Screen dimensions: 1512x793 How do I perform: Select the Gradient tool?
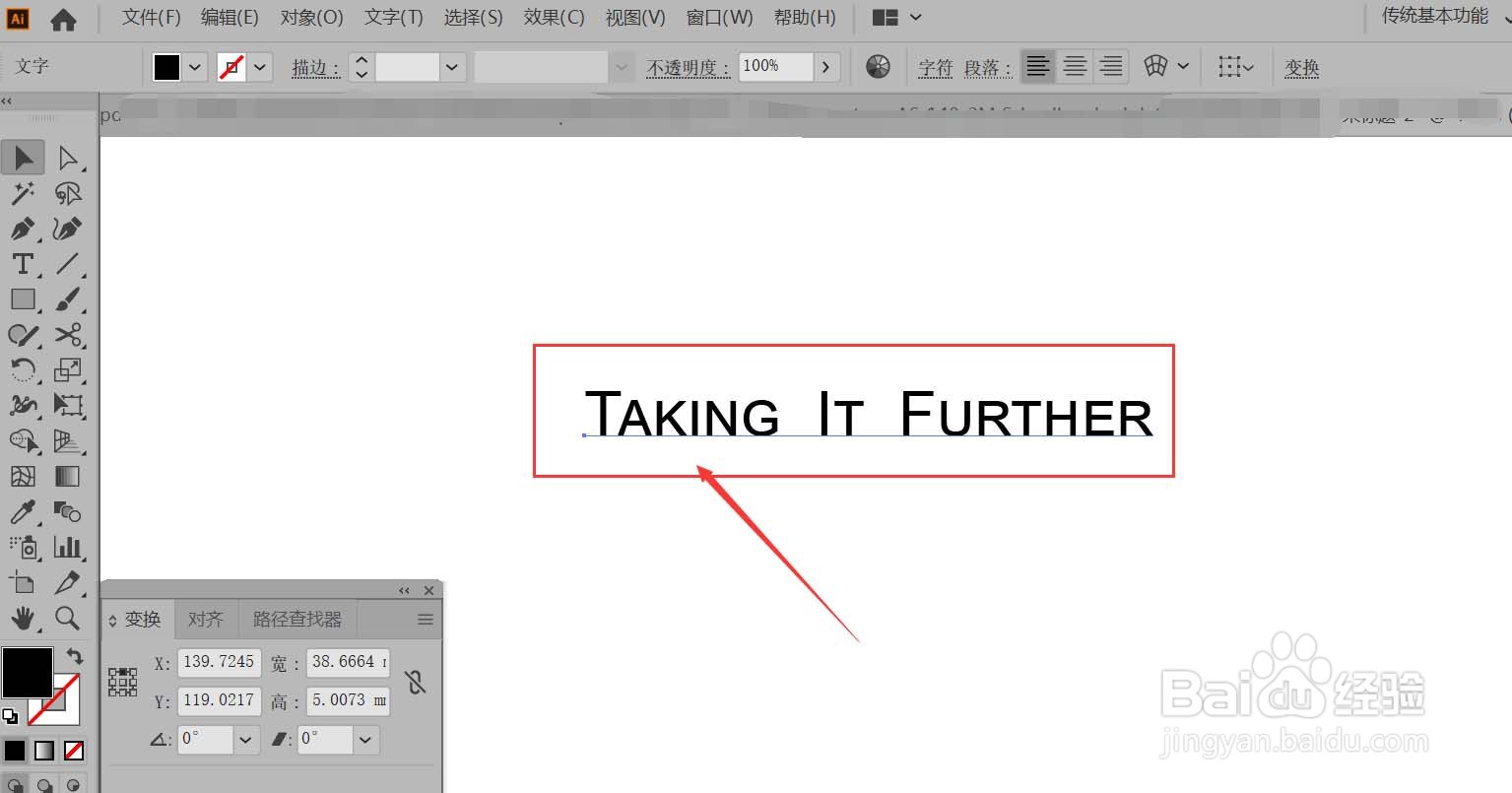coord(68,477)
